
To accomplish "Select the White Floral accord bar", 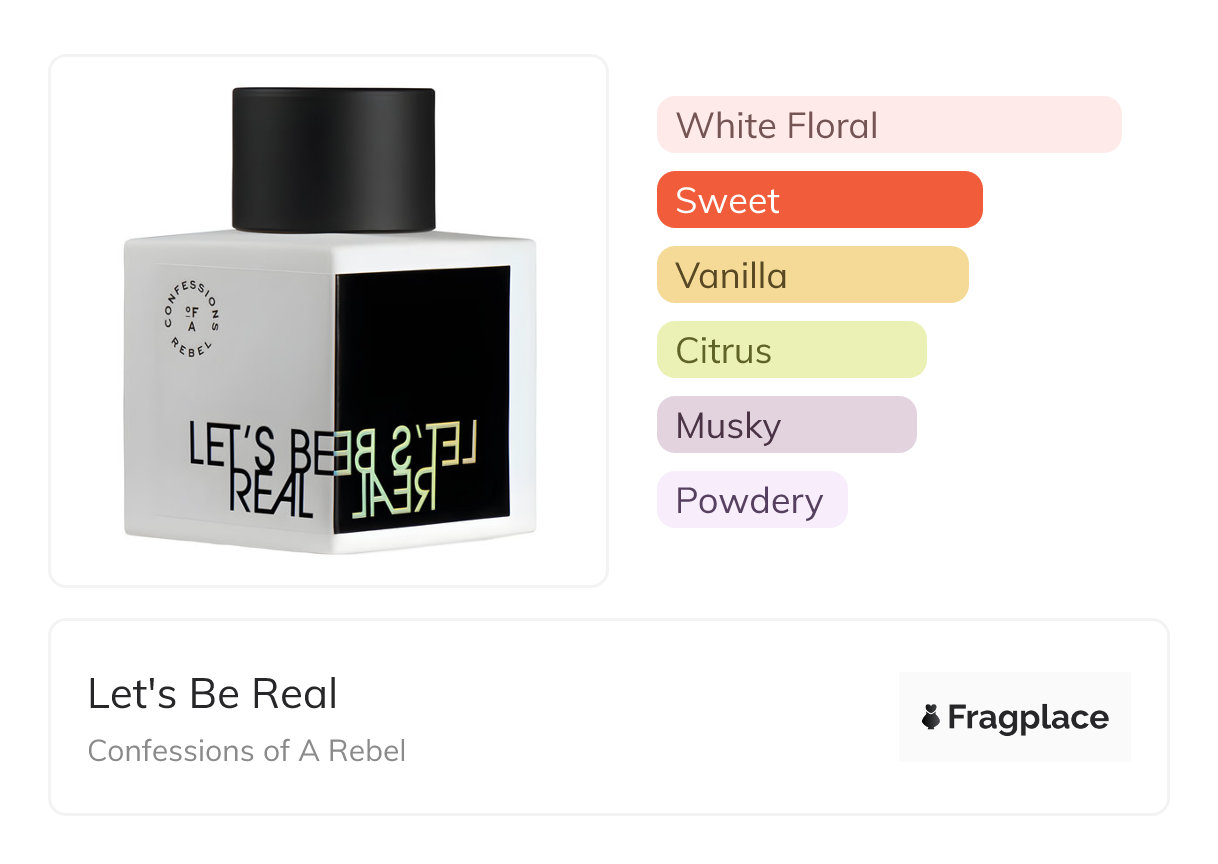I will point(888,125).
